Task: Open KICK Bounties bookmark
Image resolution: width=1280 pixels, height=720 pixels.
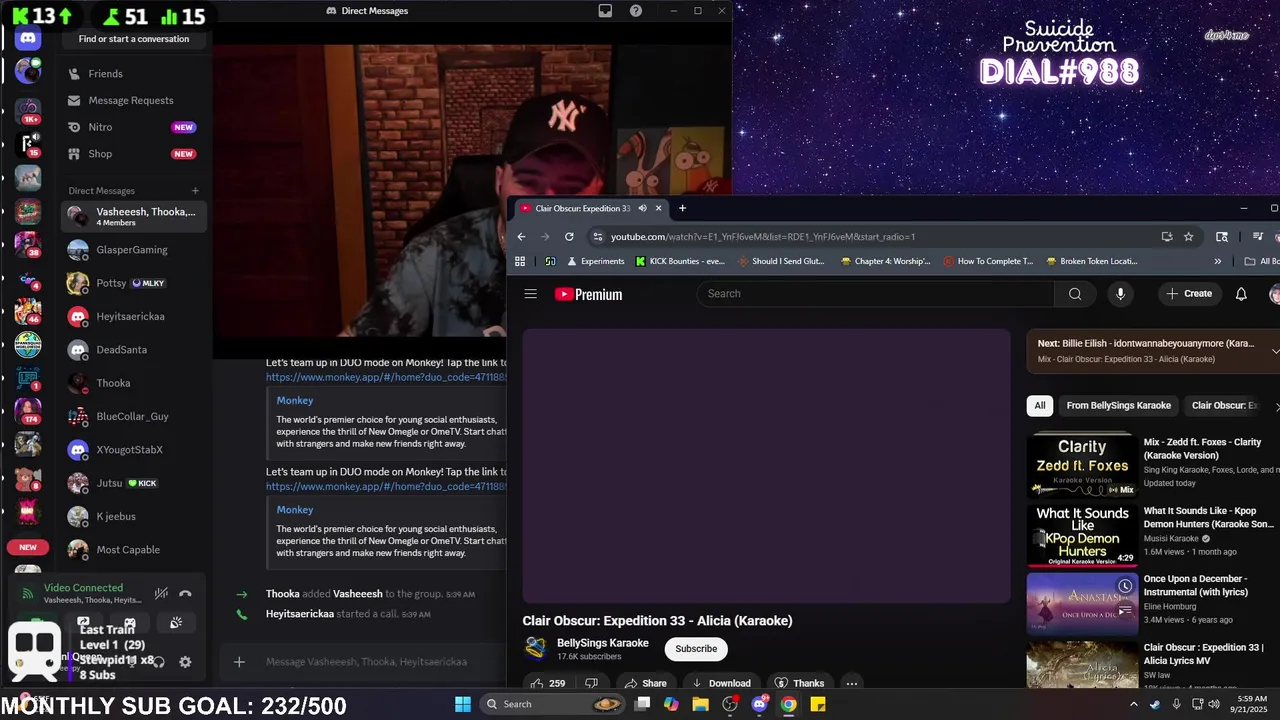Action: click(679, 261)
